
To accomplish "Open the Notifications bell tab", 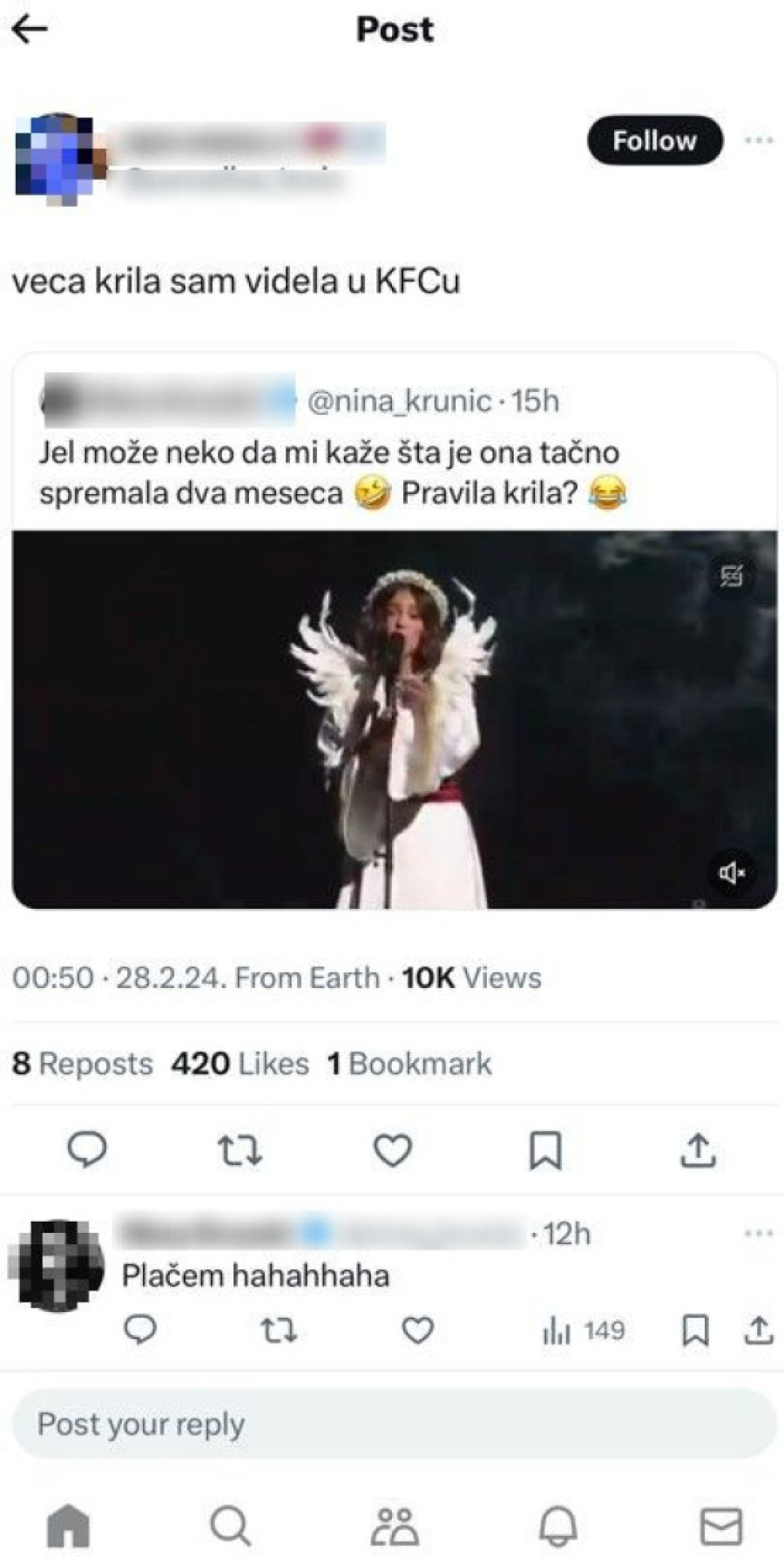I will click(558, 1526).
